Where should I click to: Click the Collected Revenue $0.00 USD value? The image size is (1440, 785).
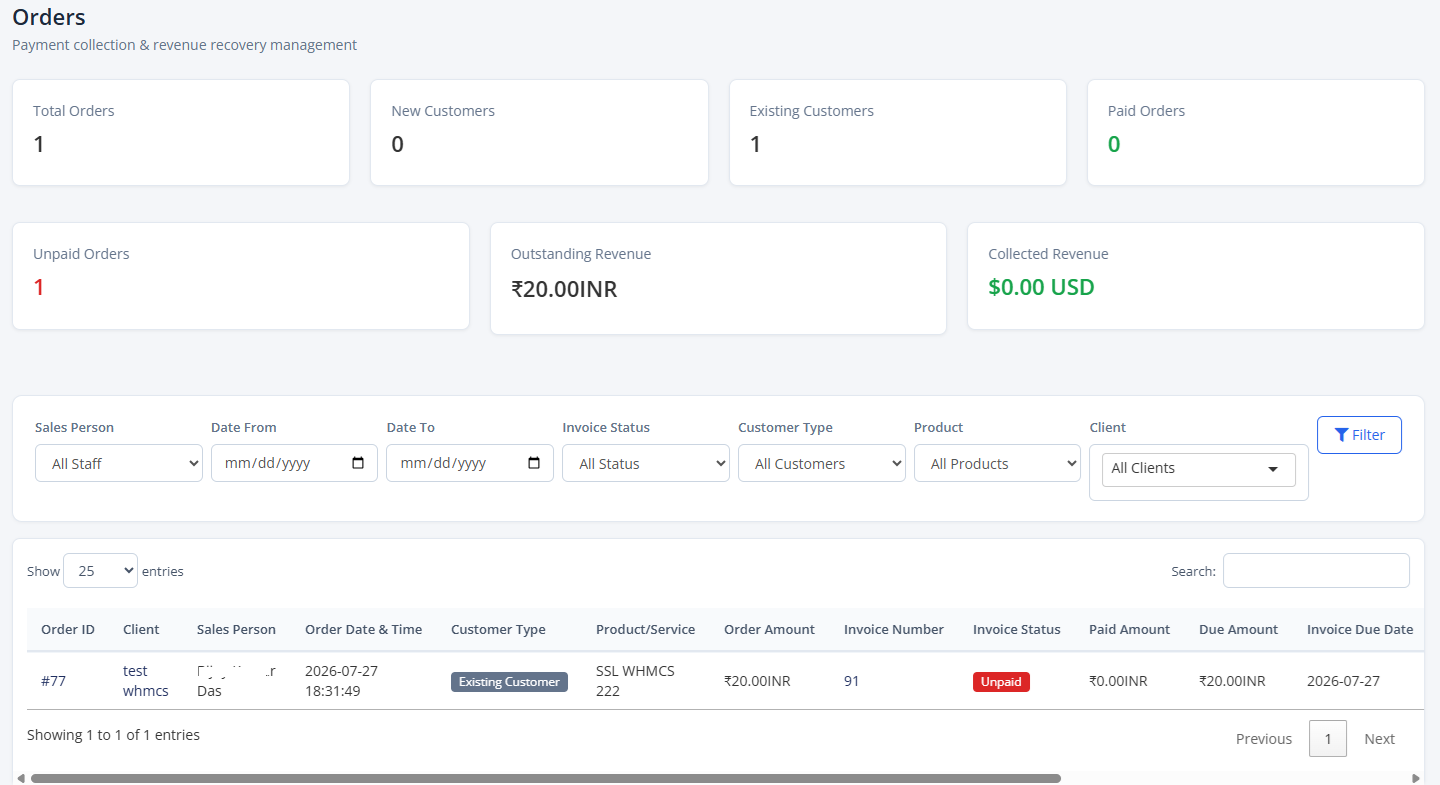click(1041, 287)
